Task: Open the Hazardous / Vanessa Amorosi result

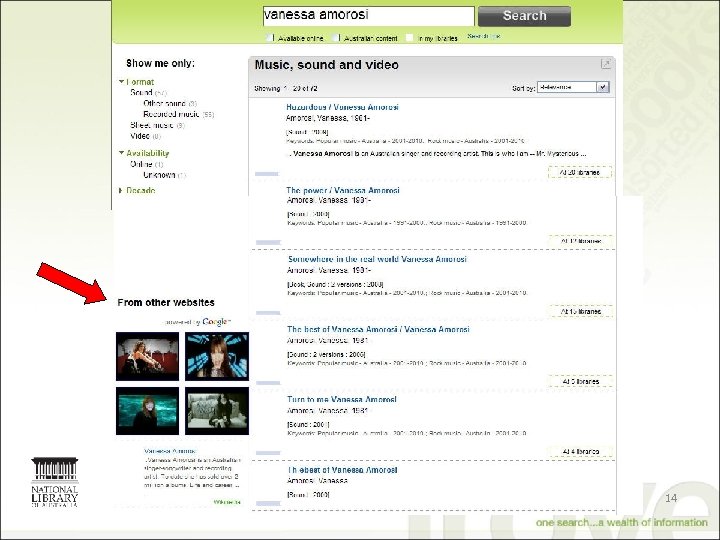Action: click(342, 107)
